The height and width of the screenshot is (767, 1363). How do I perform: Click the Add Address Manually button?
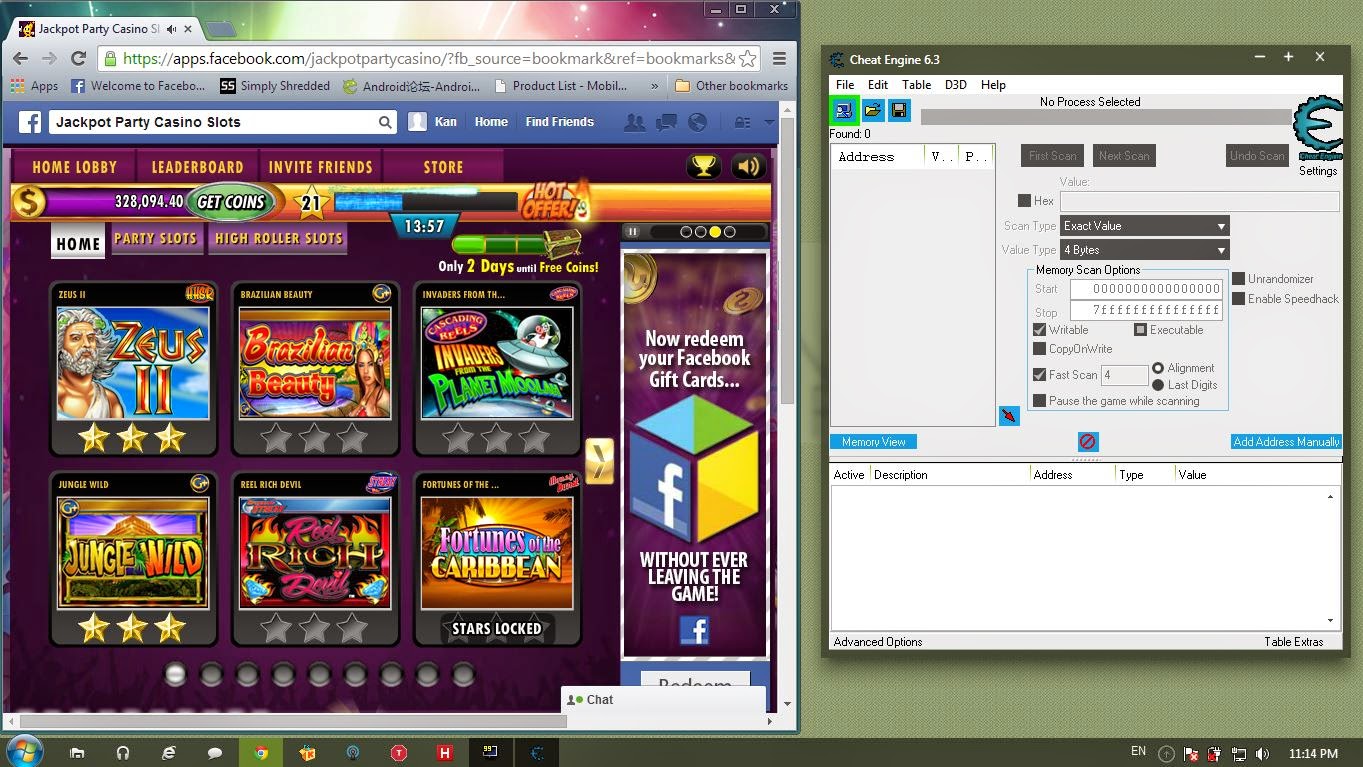[1286, 442]
